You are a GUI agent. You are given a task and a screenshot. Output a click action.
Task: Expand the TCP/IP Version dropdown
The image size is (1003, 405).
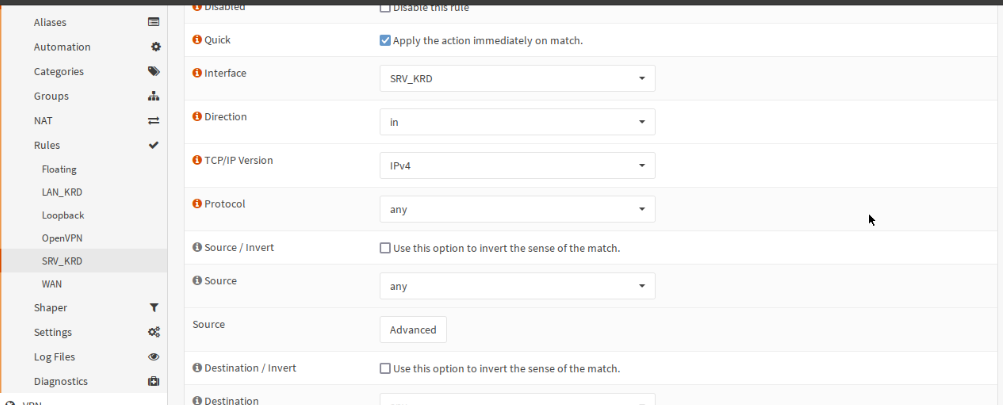(x=517, y=165)
